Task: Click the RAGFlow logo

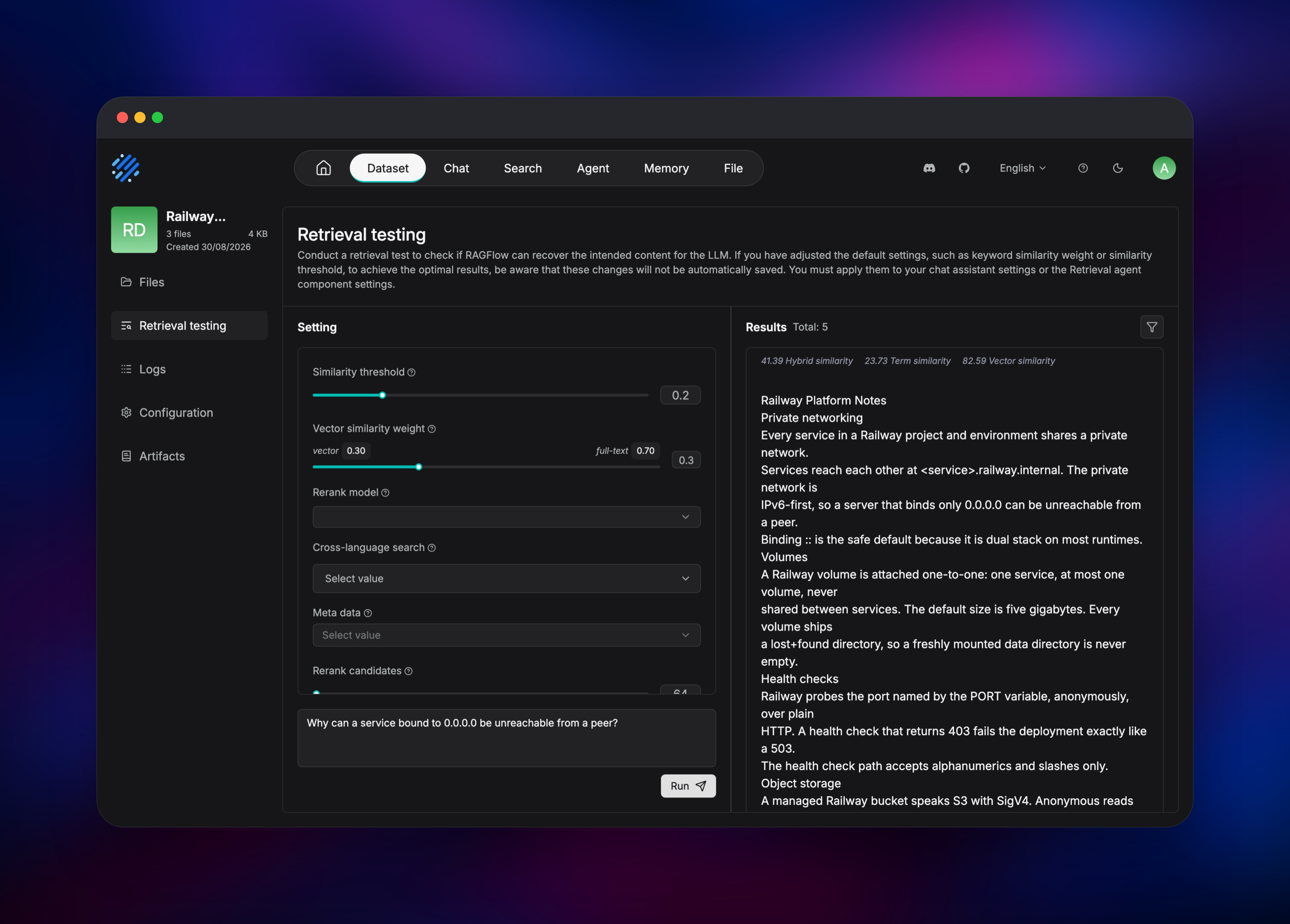Action: 126,168
